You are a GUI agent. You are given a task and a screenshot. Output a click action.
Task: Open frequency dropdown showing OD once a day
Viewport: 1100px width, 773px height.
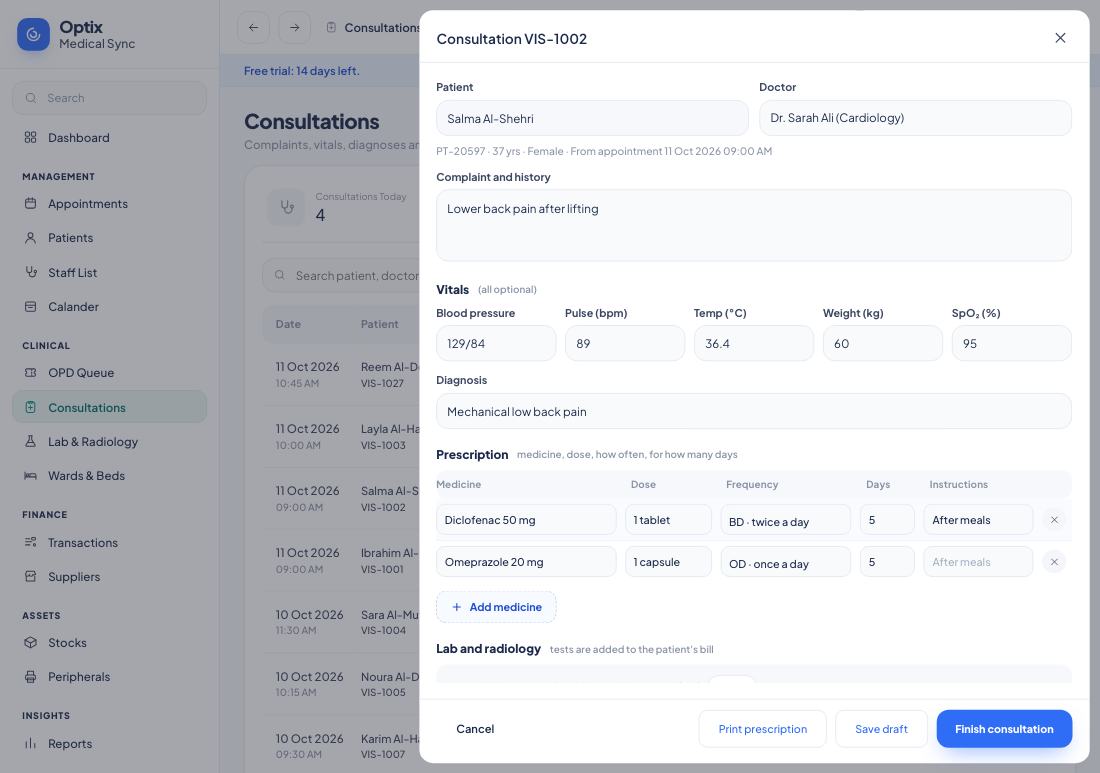(785, 563)
